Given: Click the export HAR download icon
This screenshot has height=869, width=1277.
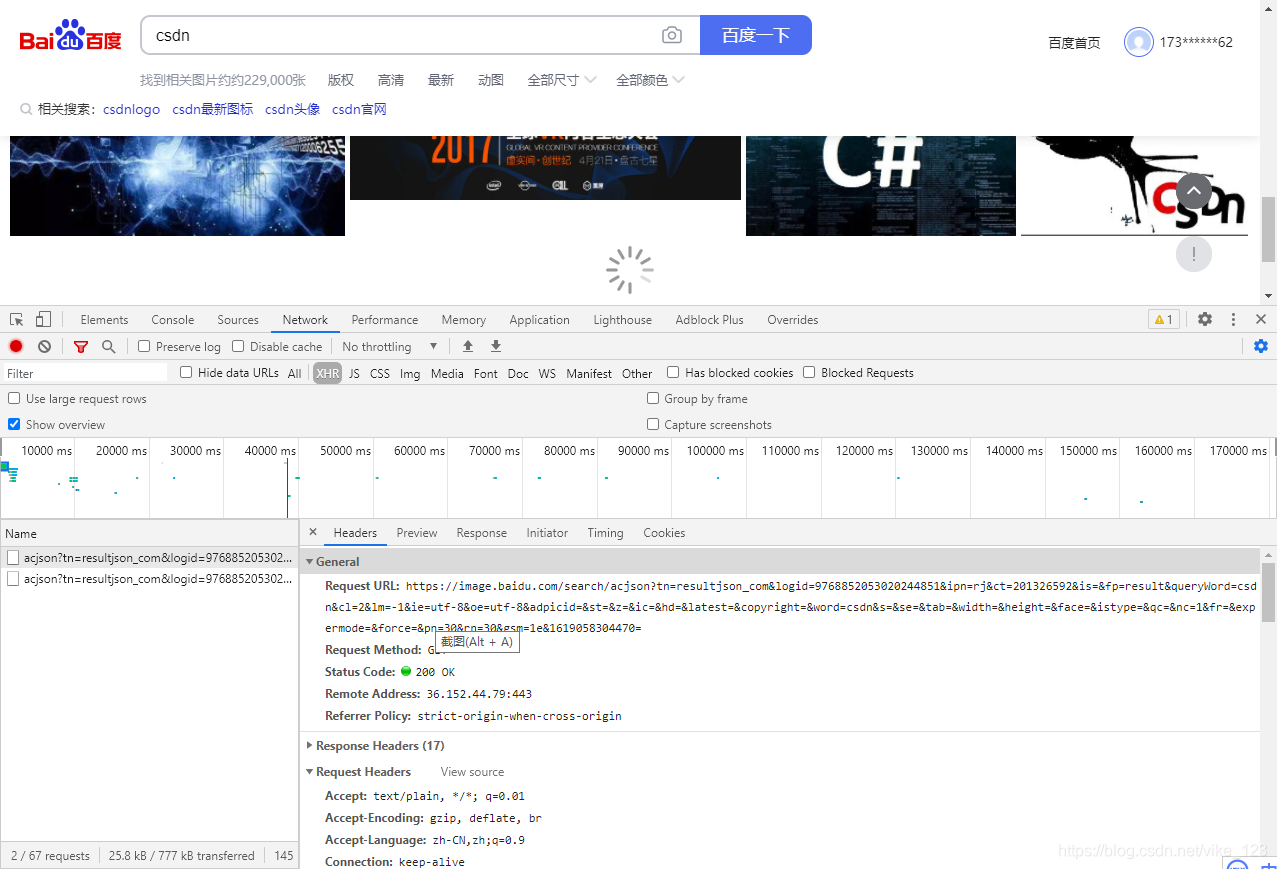Looking at the screenshot, I should coord(495,346).
